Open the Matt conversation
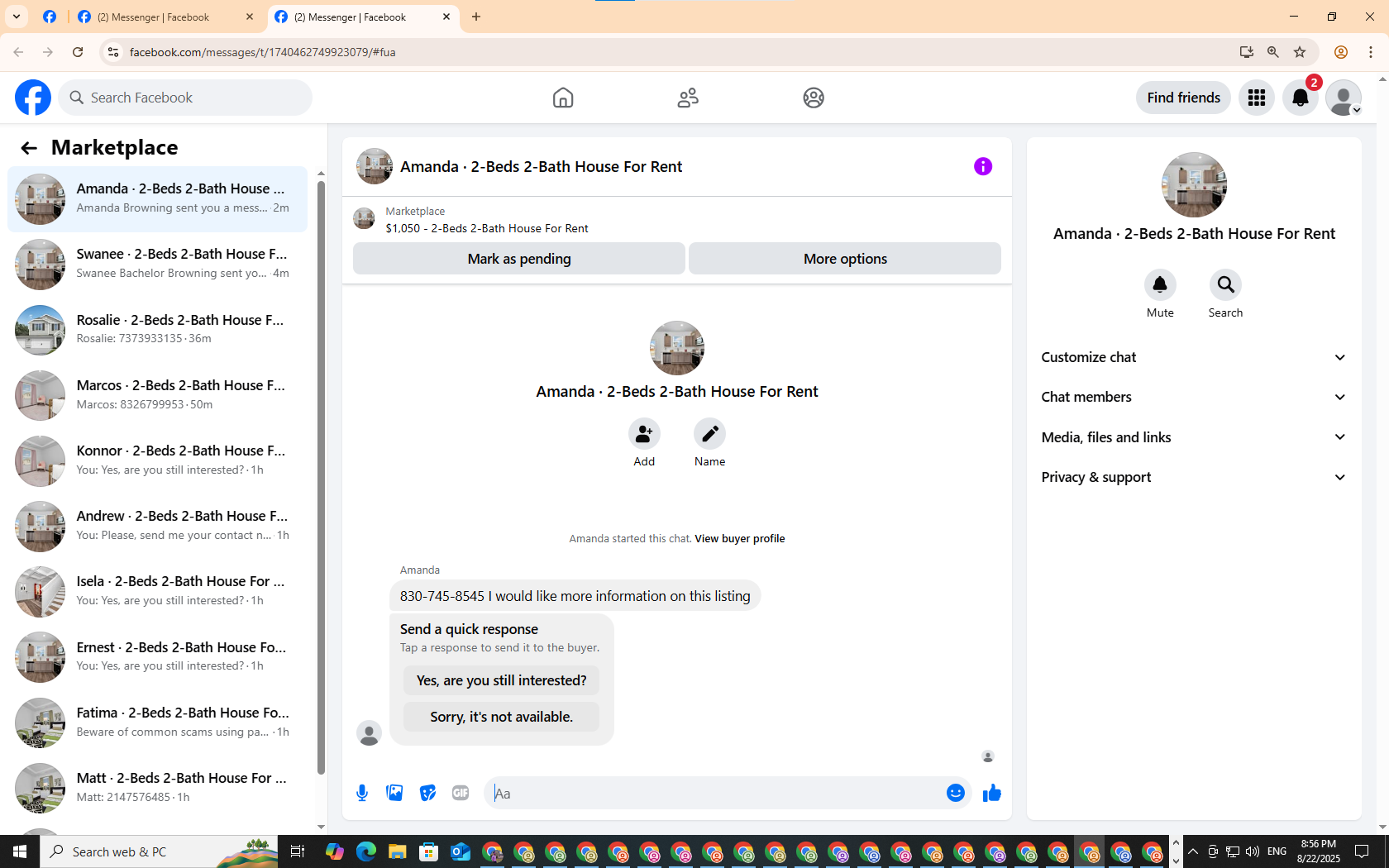Image resolution: width=1389 pixels, height=868 pixels. 157,788
